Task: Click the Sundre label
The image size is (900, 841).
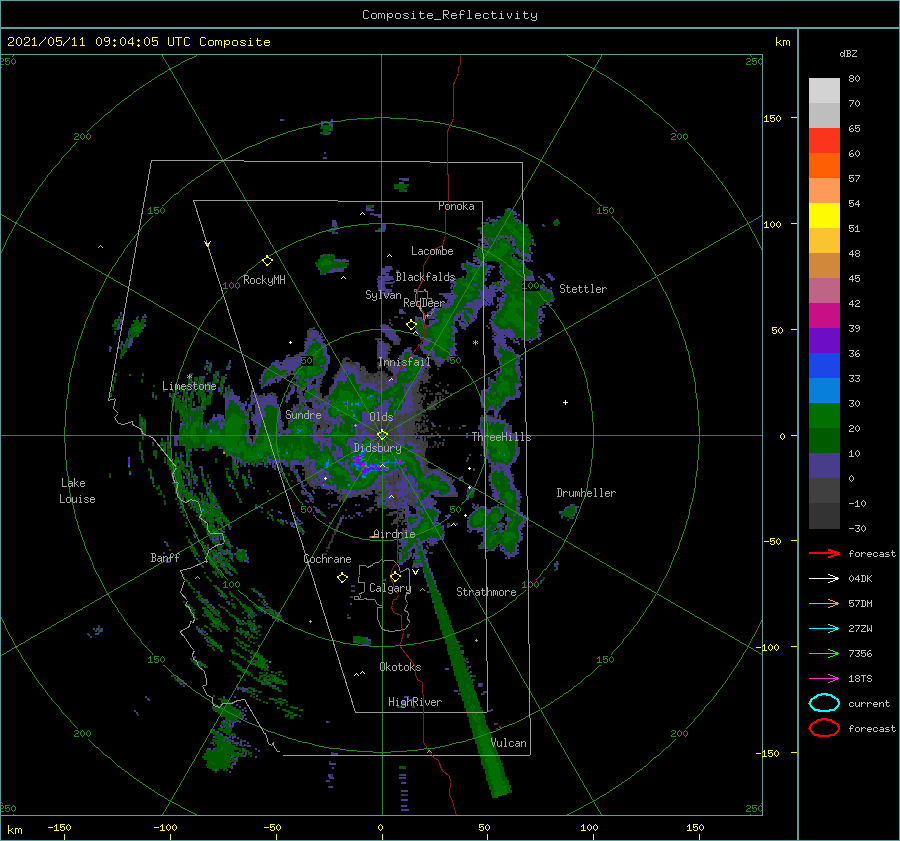Action: pos(303,414)
